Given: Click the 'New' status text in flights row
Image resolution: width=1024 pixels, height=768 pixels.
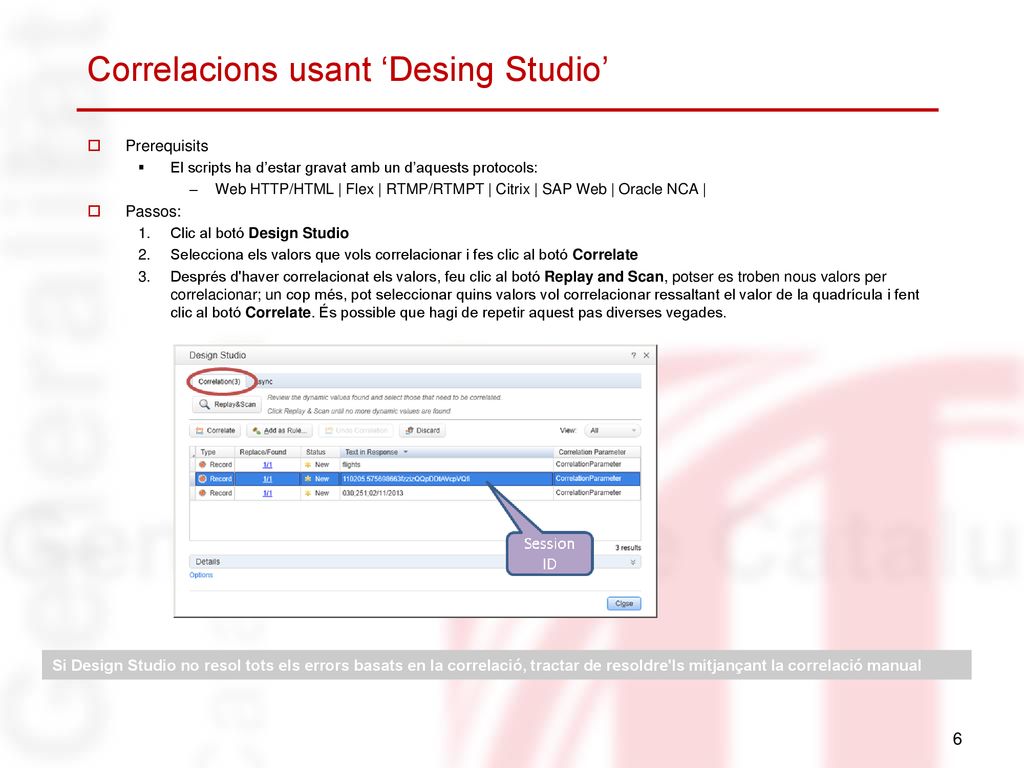Looking at the screenshot, I should 322,464.
